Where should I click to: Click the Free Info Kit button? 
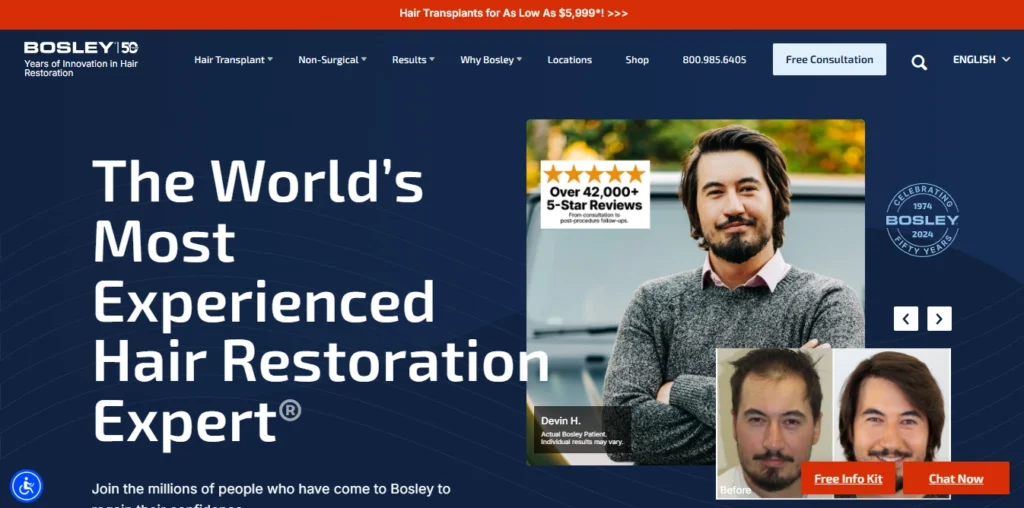click(848, 479)
